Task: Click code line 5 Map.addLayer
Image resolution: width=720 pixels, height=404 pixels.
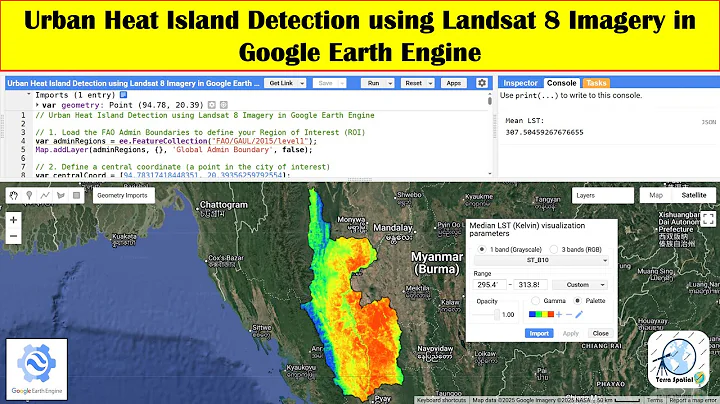Action: pyautogui.click(x=174, y=150)
